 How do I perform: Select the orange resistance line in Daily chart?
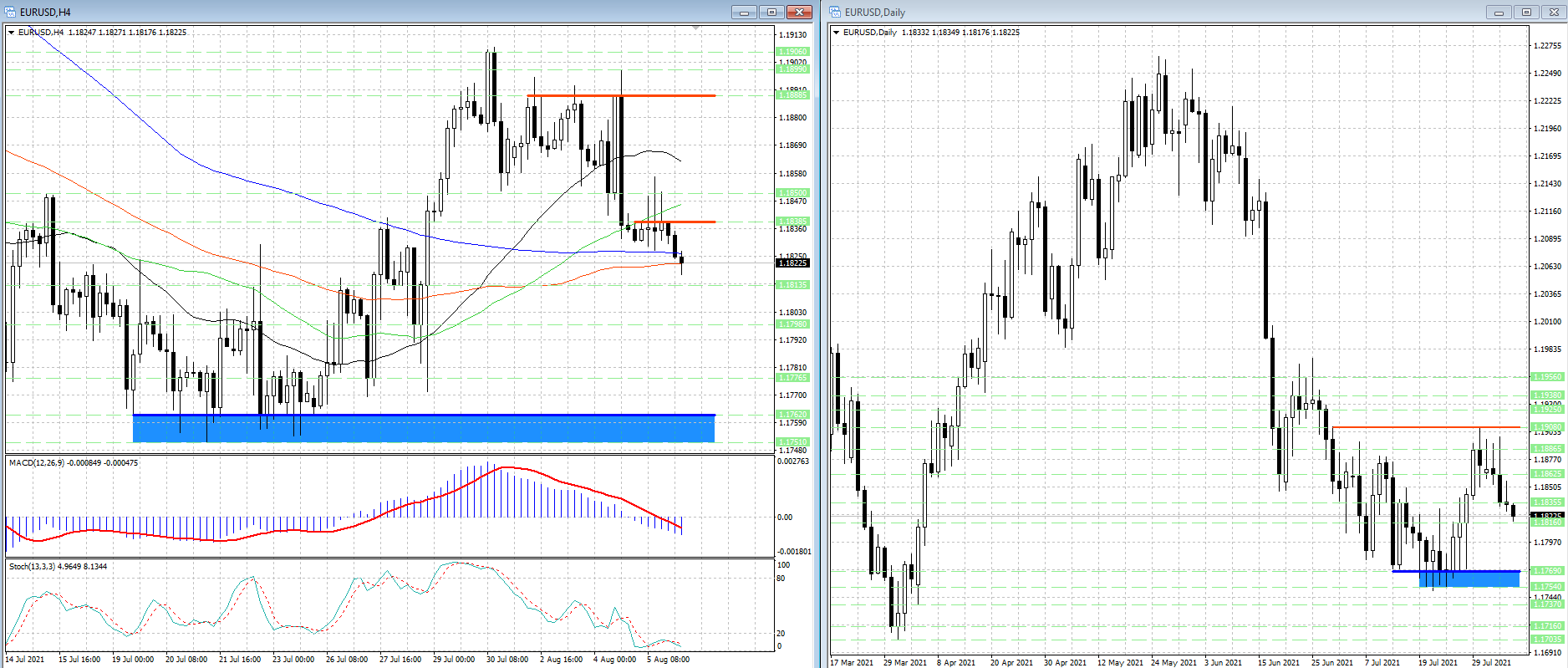click(1426, 427)
